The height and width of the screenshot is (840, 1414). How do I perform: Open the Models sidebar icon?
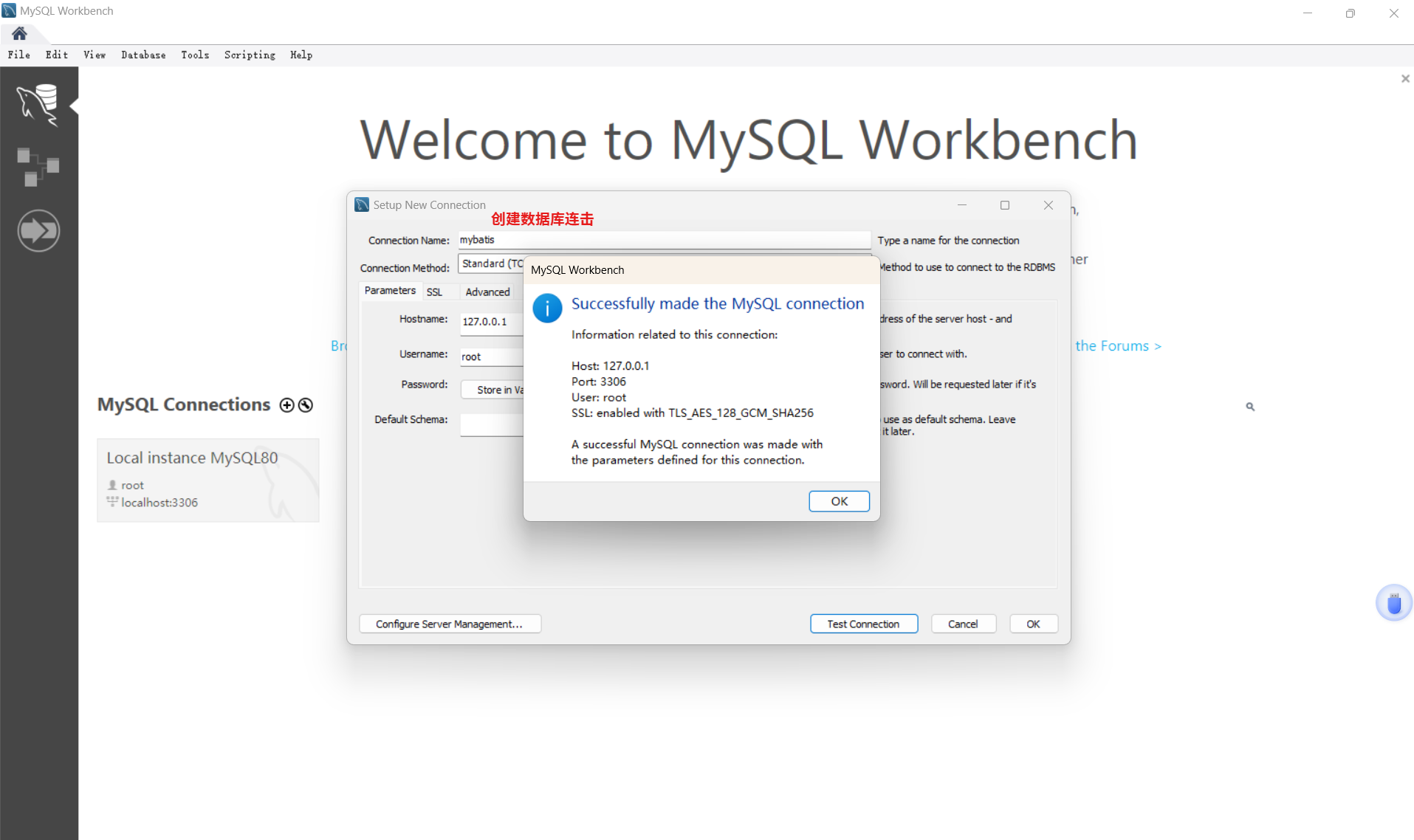click(x=38, y=167)
